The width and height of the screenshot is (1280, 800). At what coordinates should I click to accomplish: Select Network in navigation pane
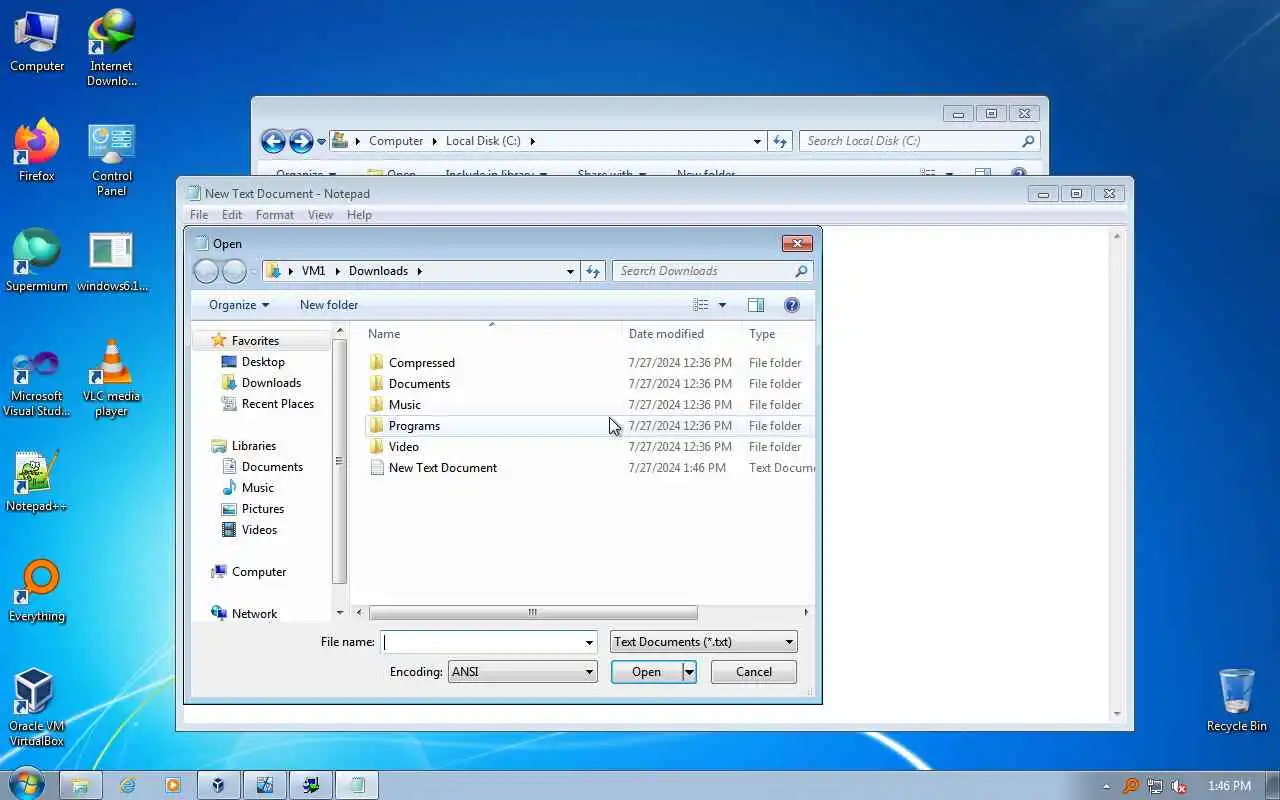click(254, 614)
